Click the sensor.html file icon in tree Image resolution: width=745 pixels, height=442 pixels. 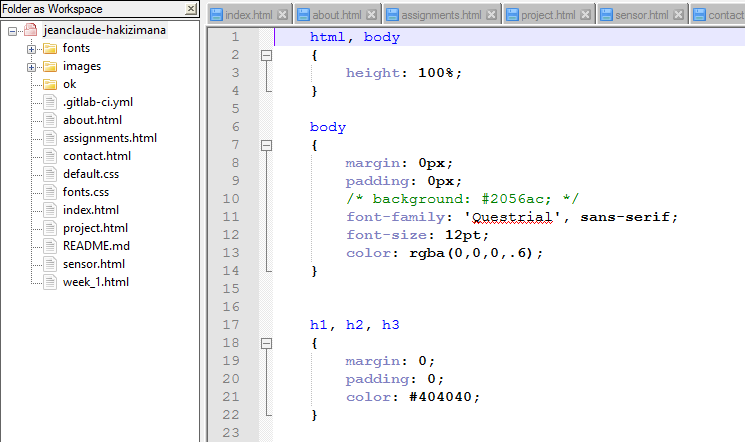click(50, 265)
